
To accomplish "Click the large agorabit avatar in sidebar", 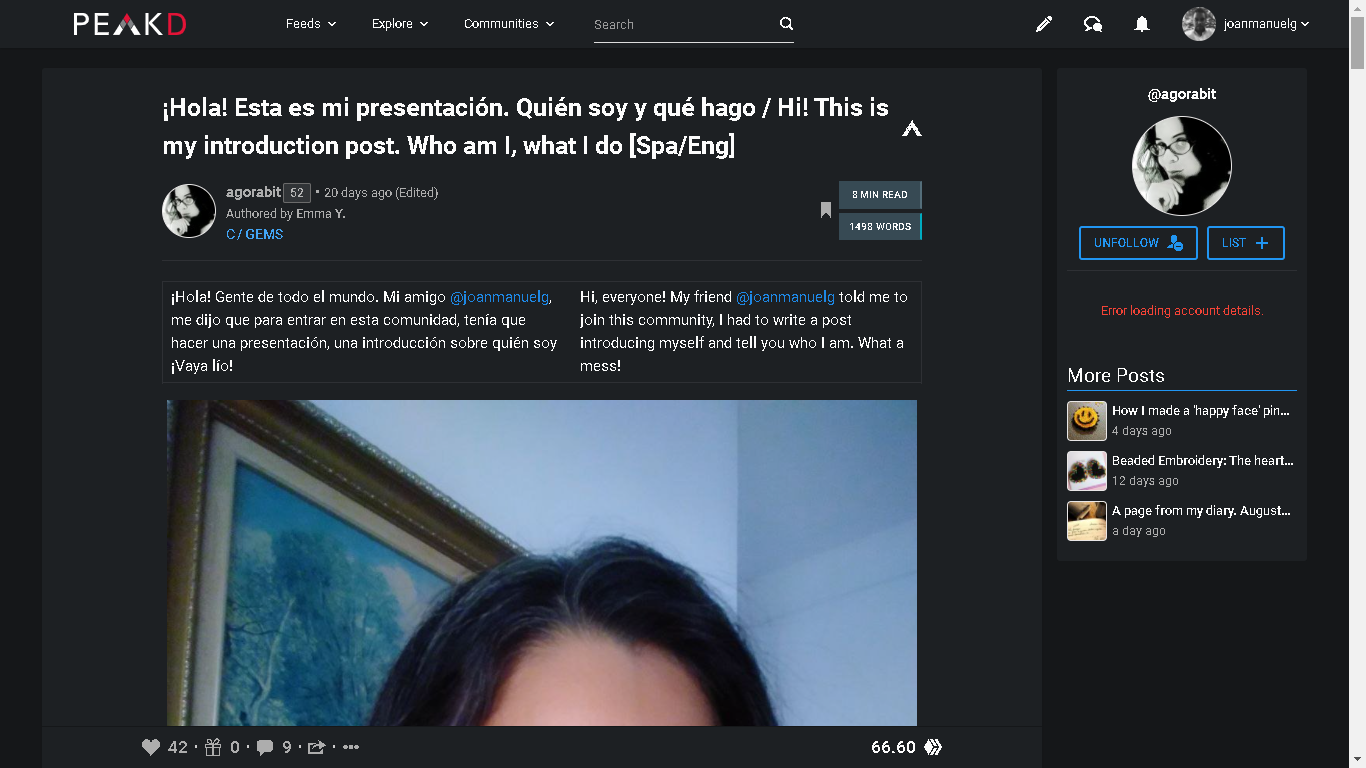I will point(1182,166).
